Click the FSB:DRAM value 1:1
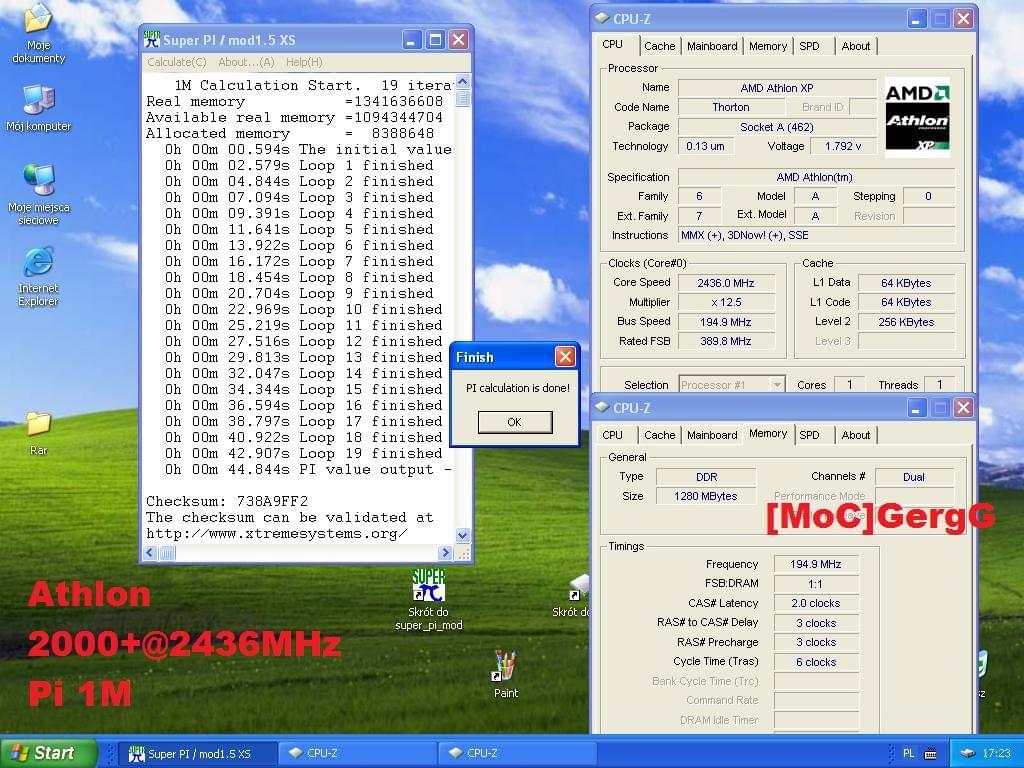The image size is (1024, 768). pyautogui.click(x=816, y=584)
